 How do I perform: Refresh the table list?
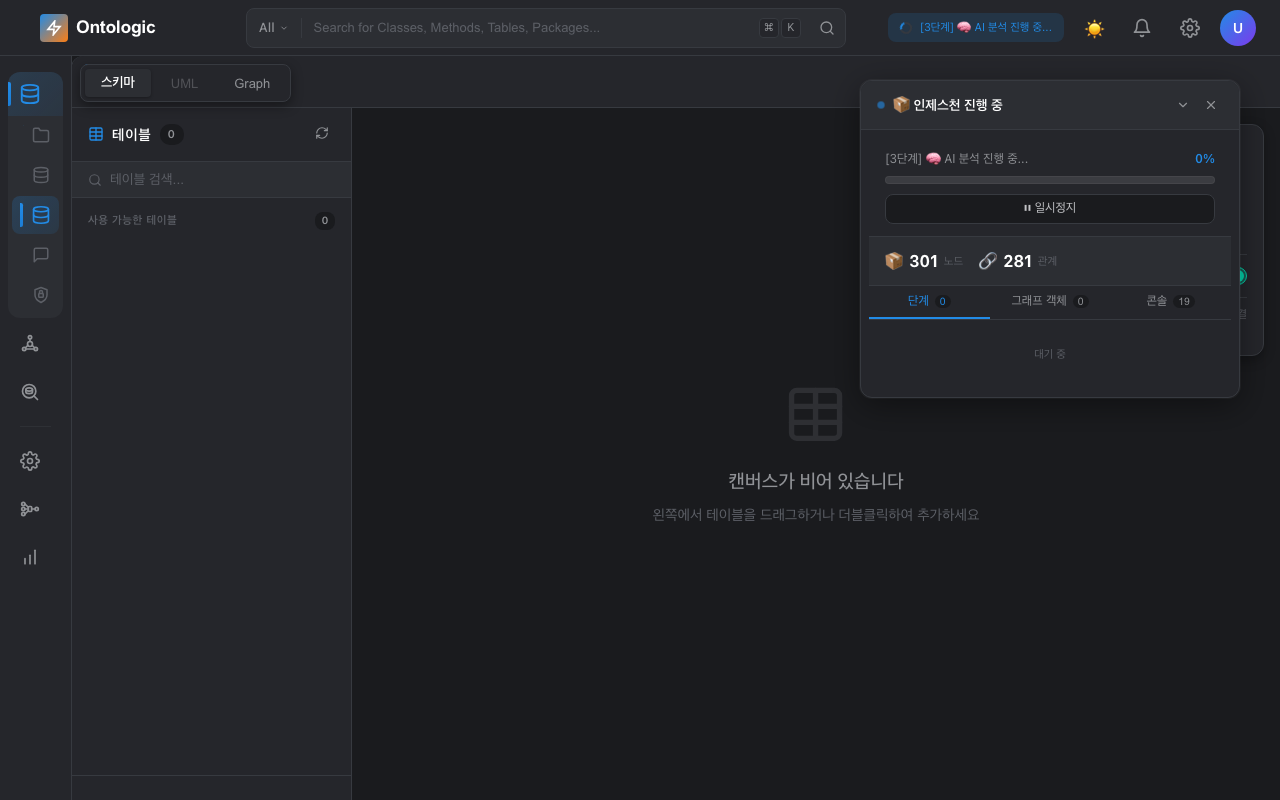pyautogui.click(x=322, y=133)
